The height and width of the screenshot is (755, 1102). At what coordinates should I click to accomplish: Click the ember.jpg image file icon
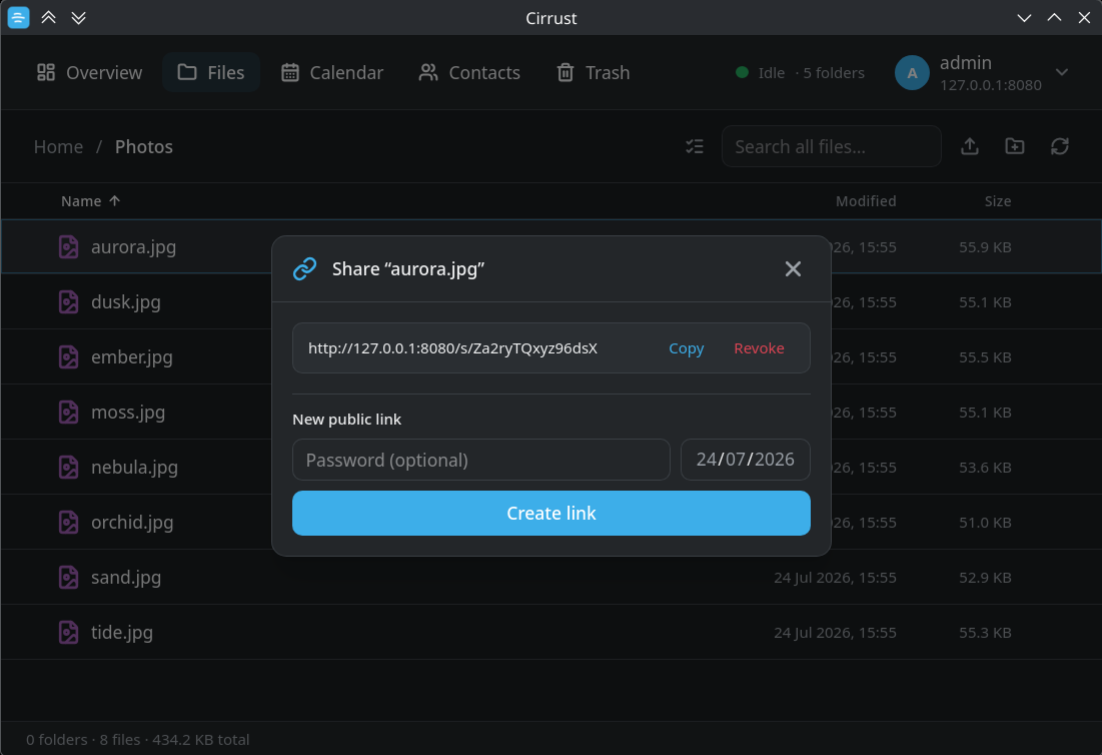[x=68, y=357]
